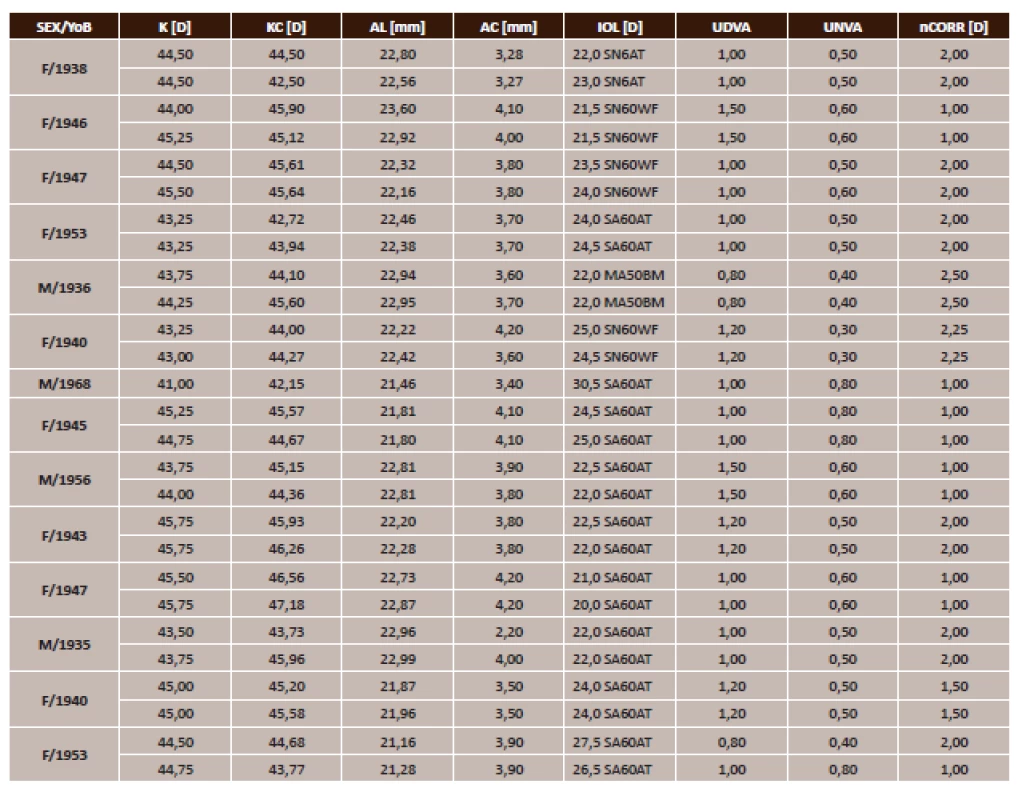
Task: Select the AL value 21,46
Action: (397, 384)
